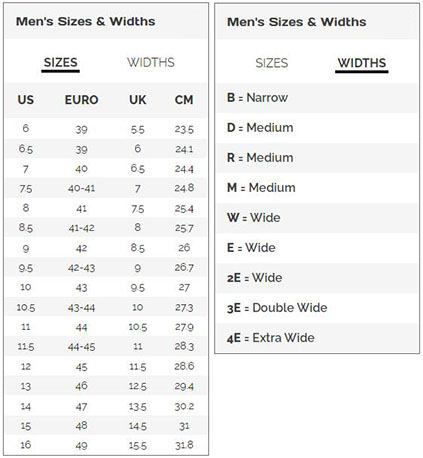Click the UK column header
423x458 pixels.
pyautogui.click(x=138, y=100)
